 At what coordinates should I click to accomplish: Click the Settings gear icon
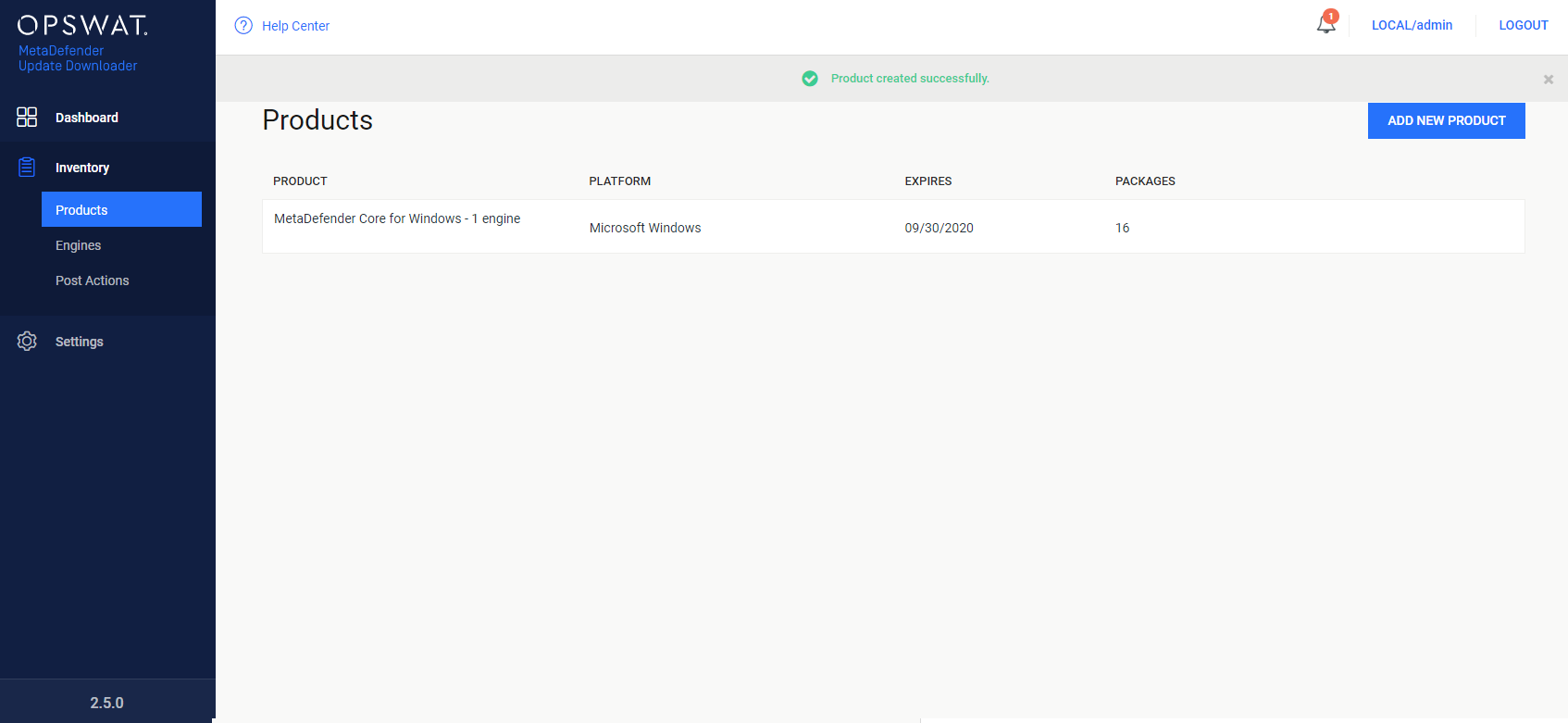27,342
